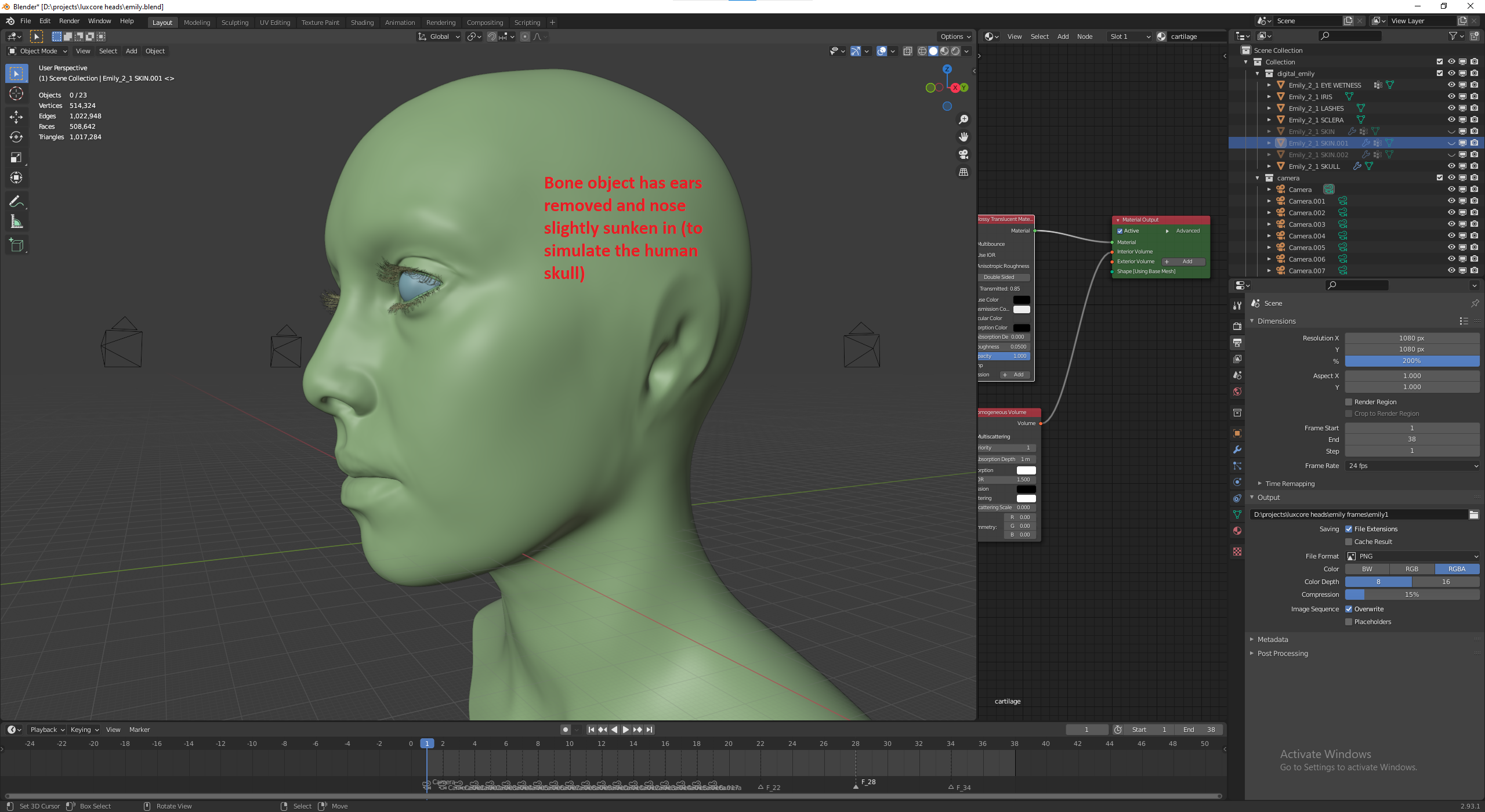
Task: Open the Frame Rate dropdown
Action: pos(1412,466)
